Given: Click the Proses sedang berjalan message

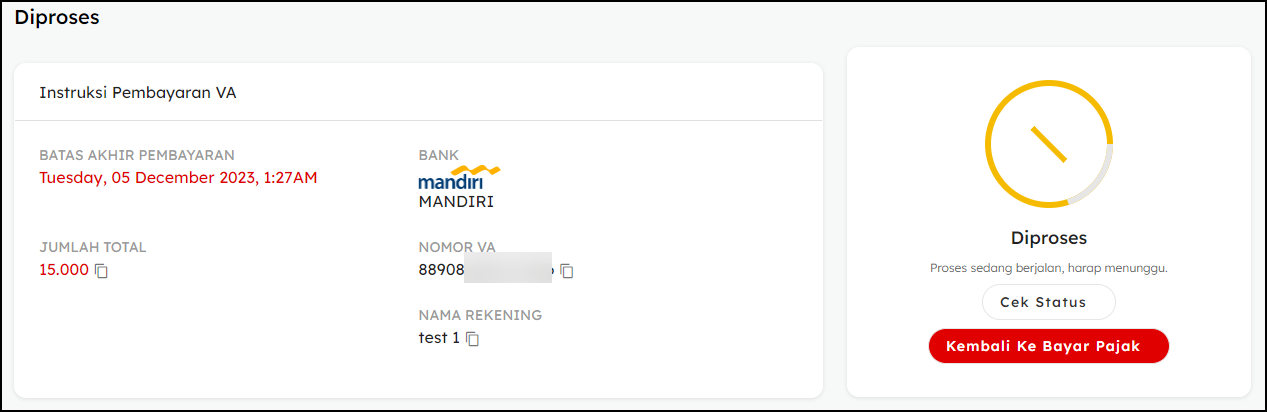Looking at the screenshot, I should pos(1048,268).
